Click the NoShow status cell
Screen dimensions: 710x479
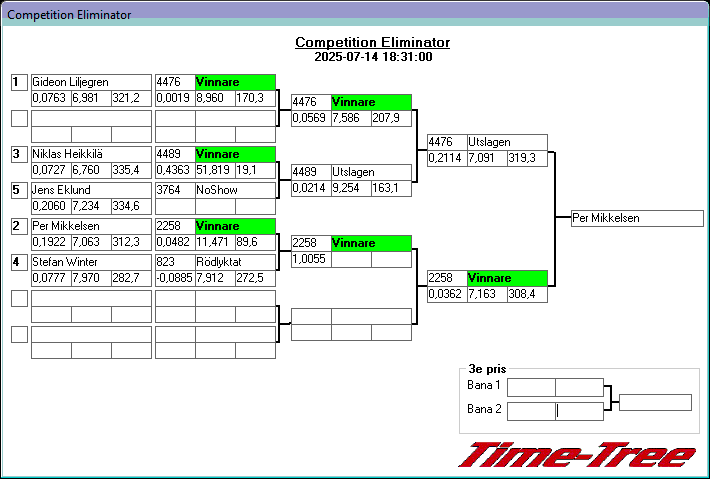235,190
